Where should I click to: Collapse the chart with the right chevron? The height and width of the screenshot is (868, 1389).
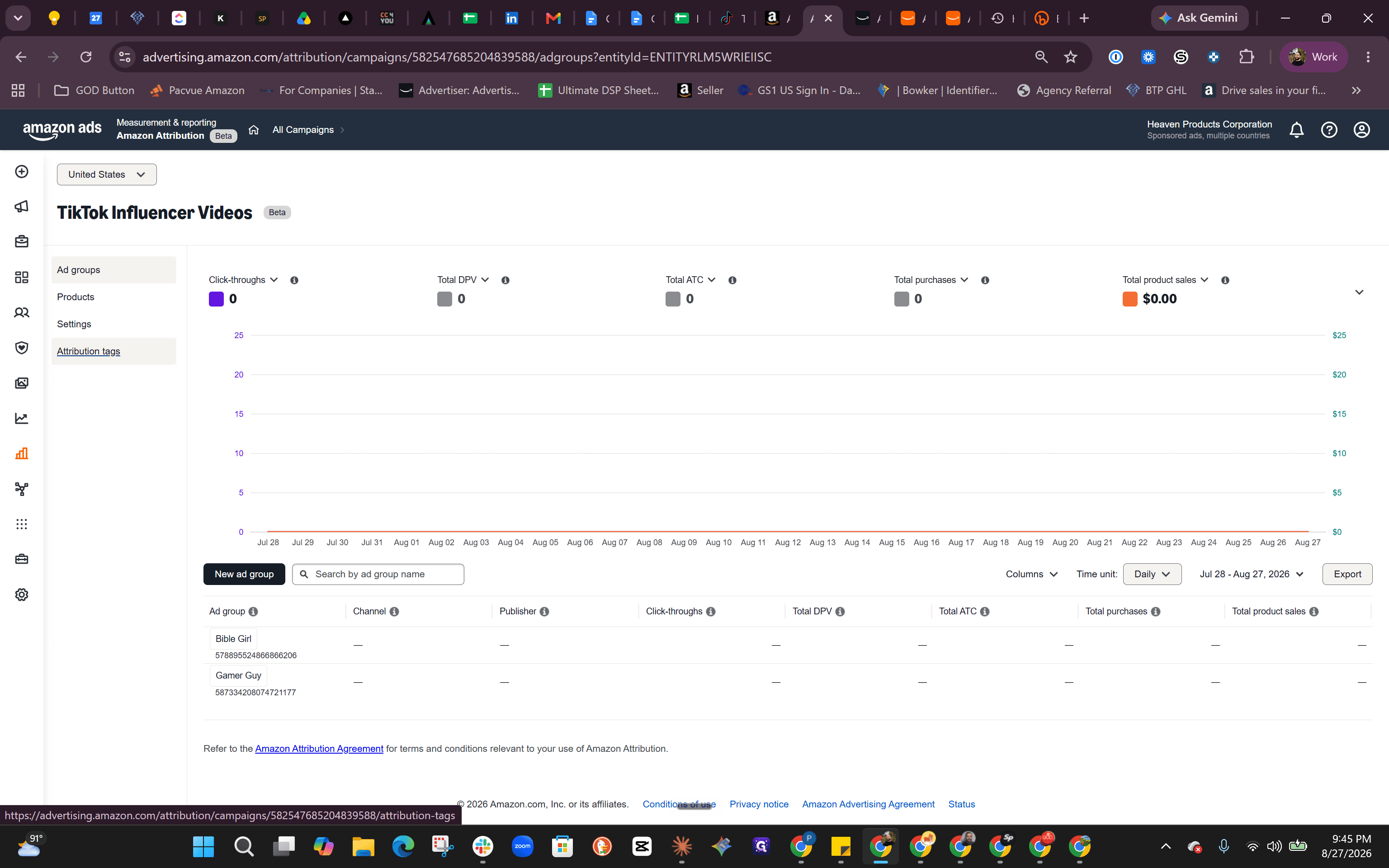(x=1359, y=292)
